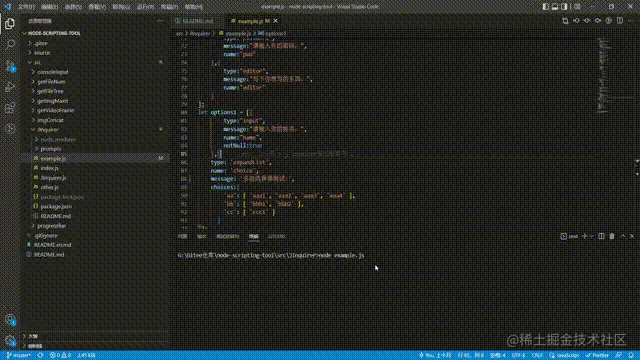Open the new terminal dropdown arrow
The width and height of the screenshot is (640, 360).
tap(591, 236)
